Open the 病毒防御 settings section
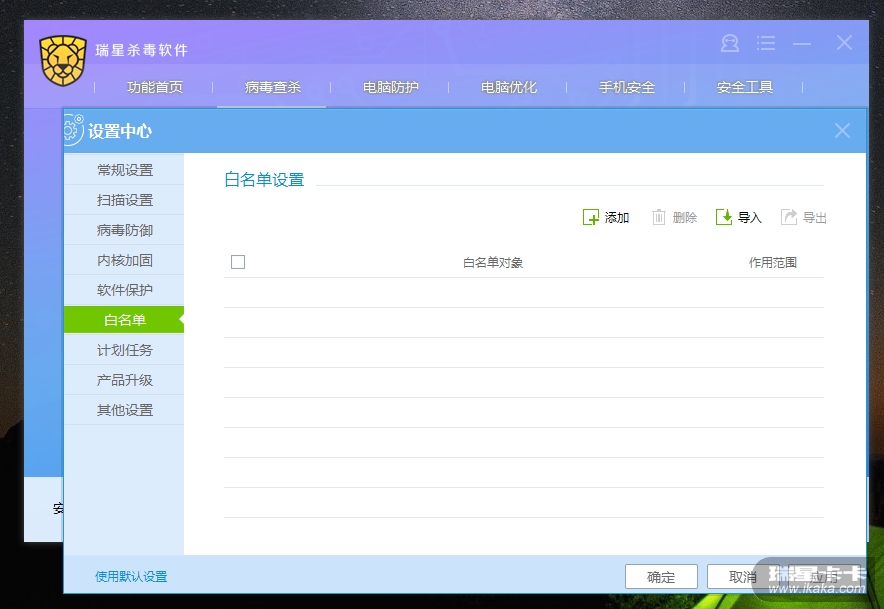Screen dimensions: 884x609 124,230
